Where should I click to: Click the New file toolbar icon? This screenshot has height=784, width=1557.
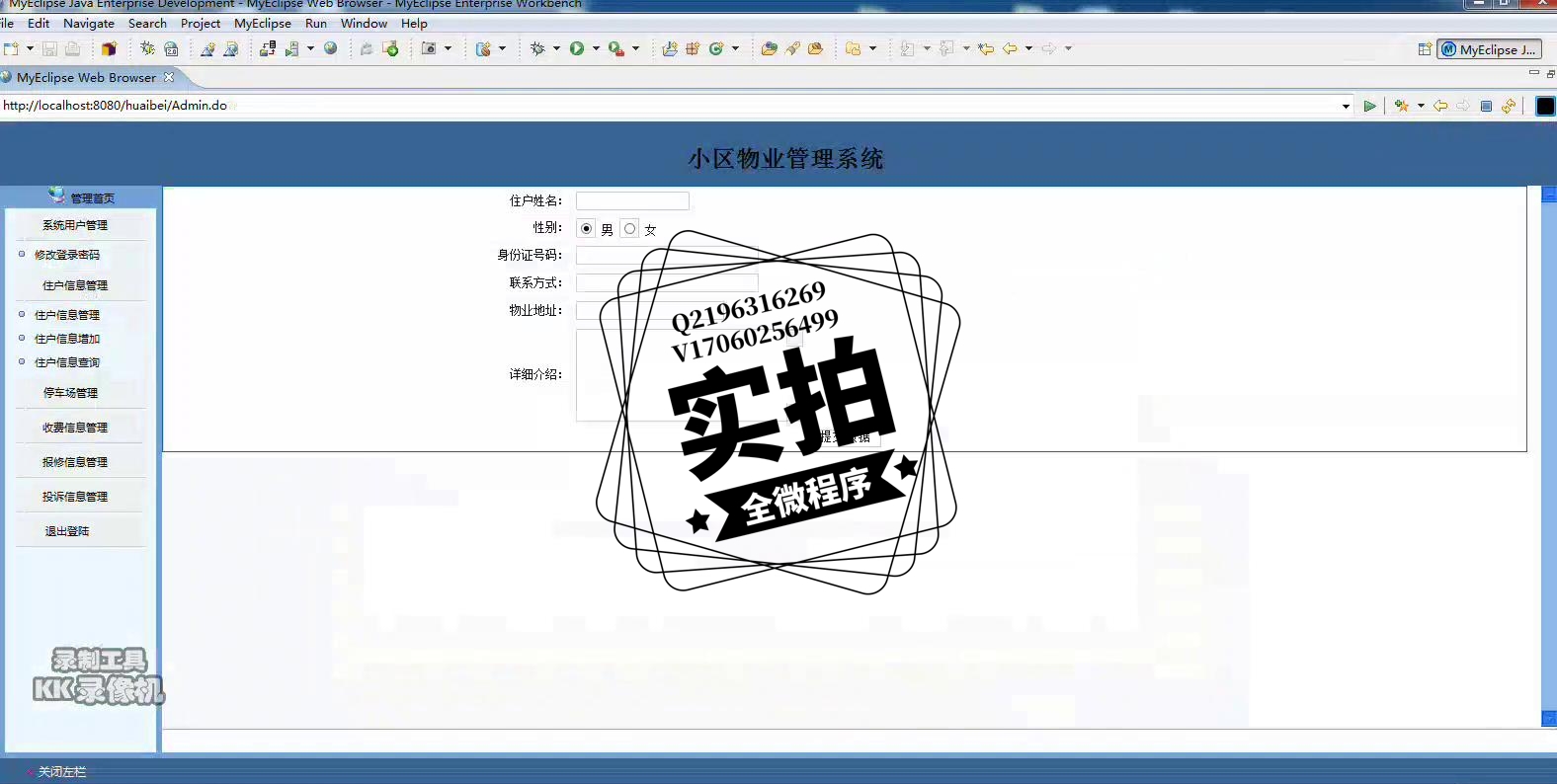pyautogui.click(x=11, y=48)
